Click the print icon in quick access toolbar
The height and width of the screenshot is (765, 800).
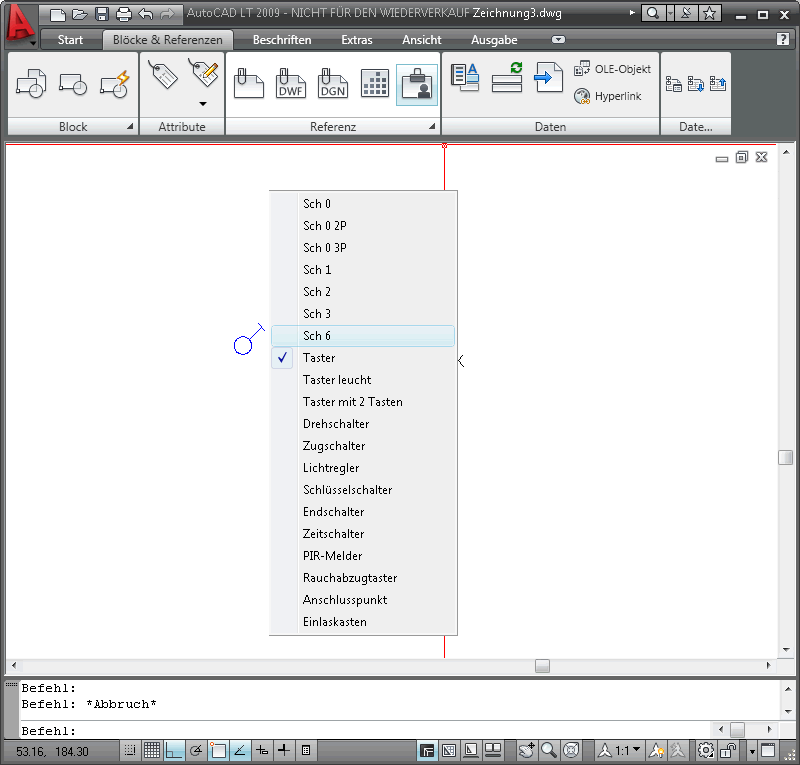click(123, 14)
